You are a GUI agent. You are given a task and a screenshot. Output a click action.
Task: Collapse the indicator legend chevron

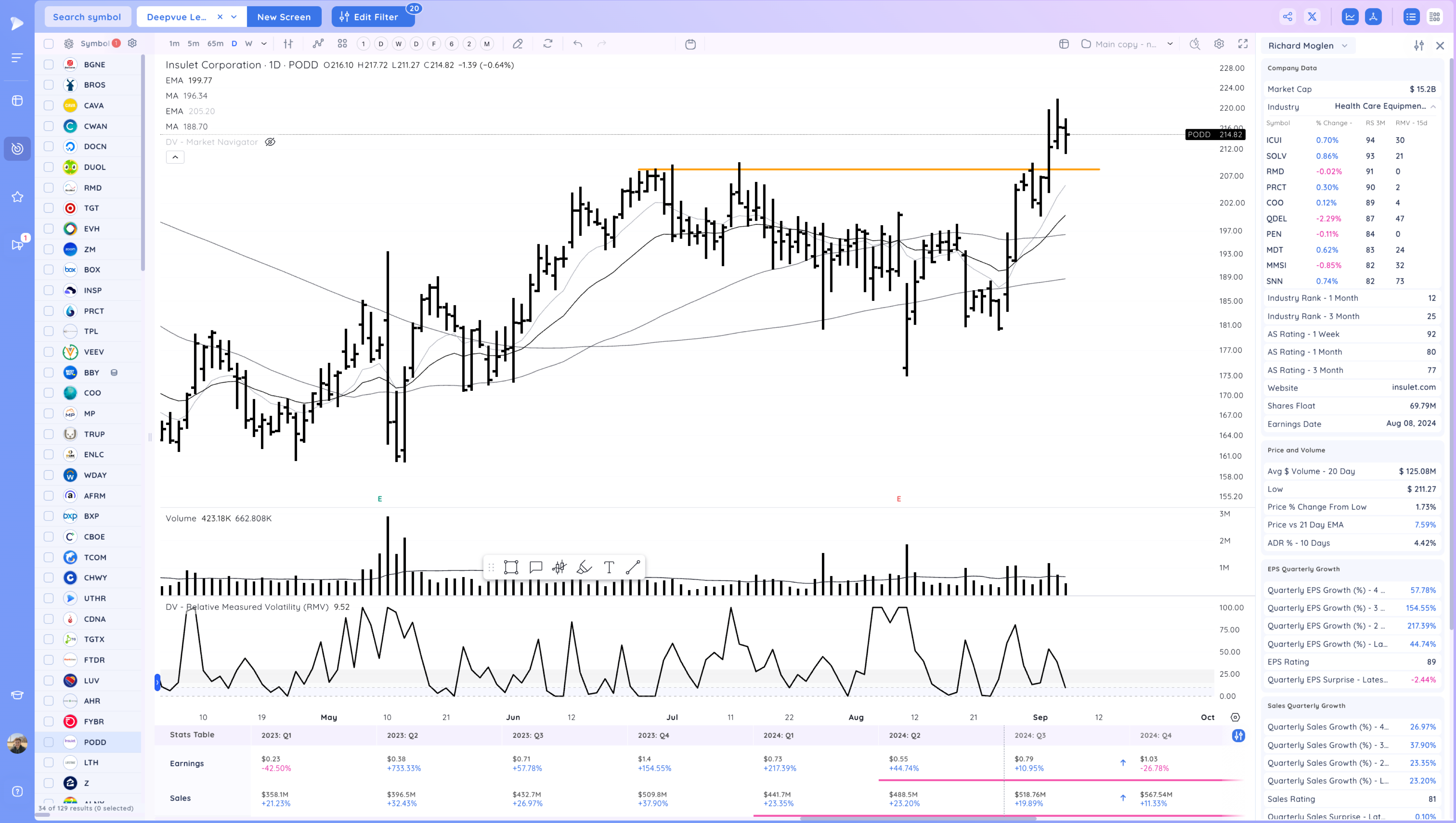pyautogui.click(x=175, y=157)
